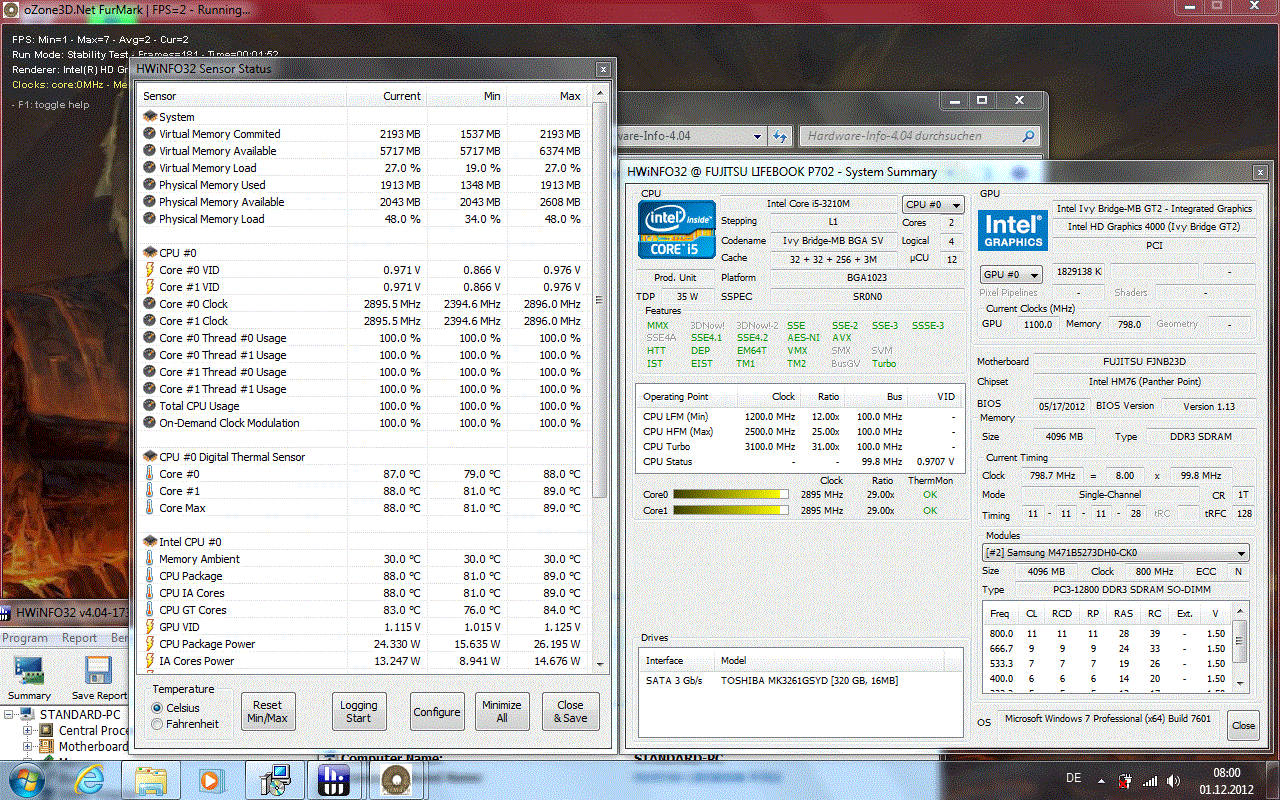Click the Memory Ambient thermometer icon
The width and height of the screenshot is (1280, 800).
[x=150, y=559]
